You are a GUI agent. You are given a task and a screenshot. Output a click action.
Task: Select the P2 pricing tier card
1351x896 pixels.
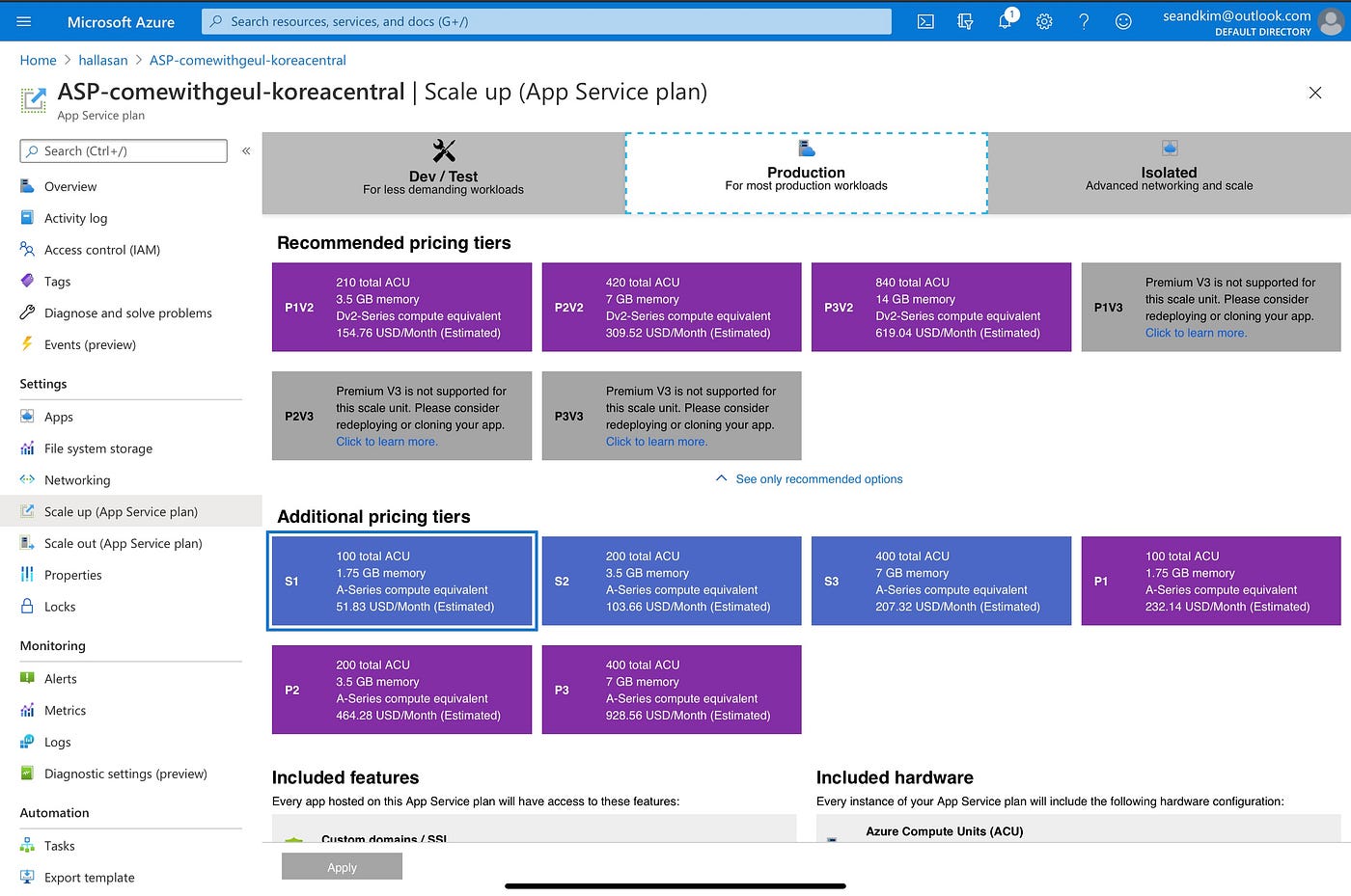[401, 690]
